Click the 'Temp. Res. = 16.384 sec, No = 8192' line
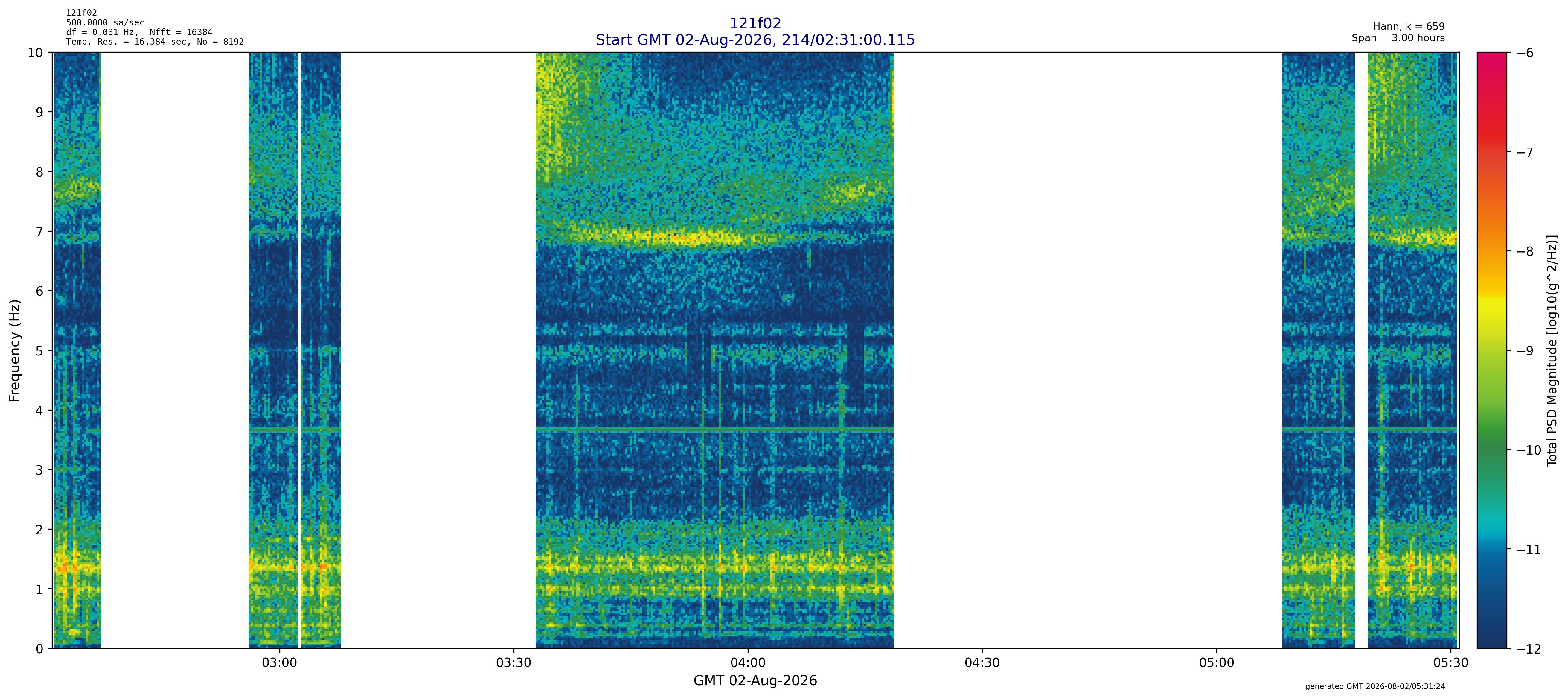Image resolution: width=1568 pixels, height=699 pixels. point(155,42)
